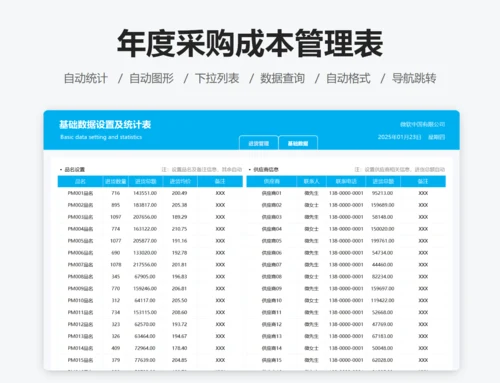Click amount cell 207656.00
The image size is (500, 383).
click(x=145, y=217)
